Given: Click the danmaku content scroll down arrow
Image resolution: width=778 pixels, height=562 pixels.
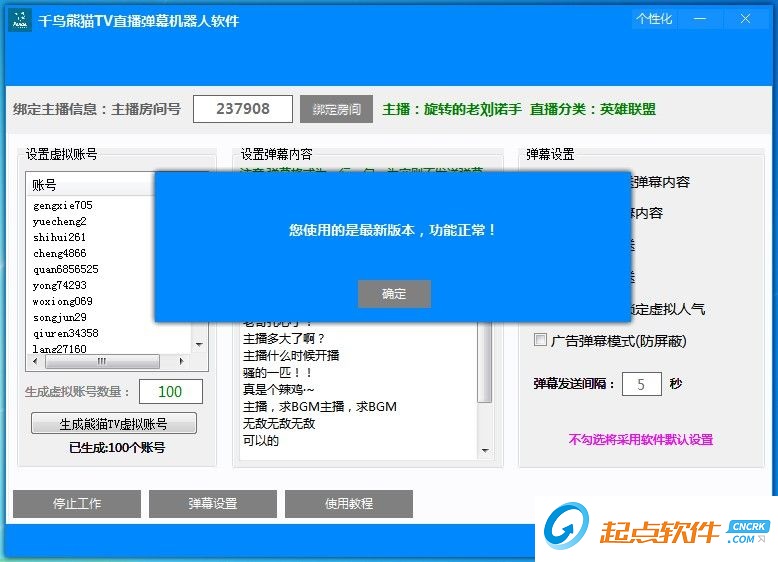Looking at the screenshot, I should tap(485, 450).
